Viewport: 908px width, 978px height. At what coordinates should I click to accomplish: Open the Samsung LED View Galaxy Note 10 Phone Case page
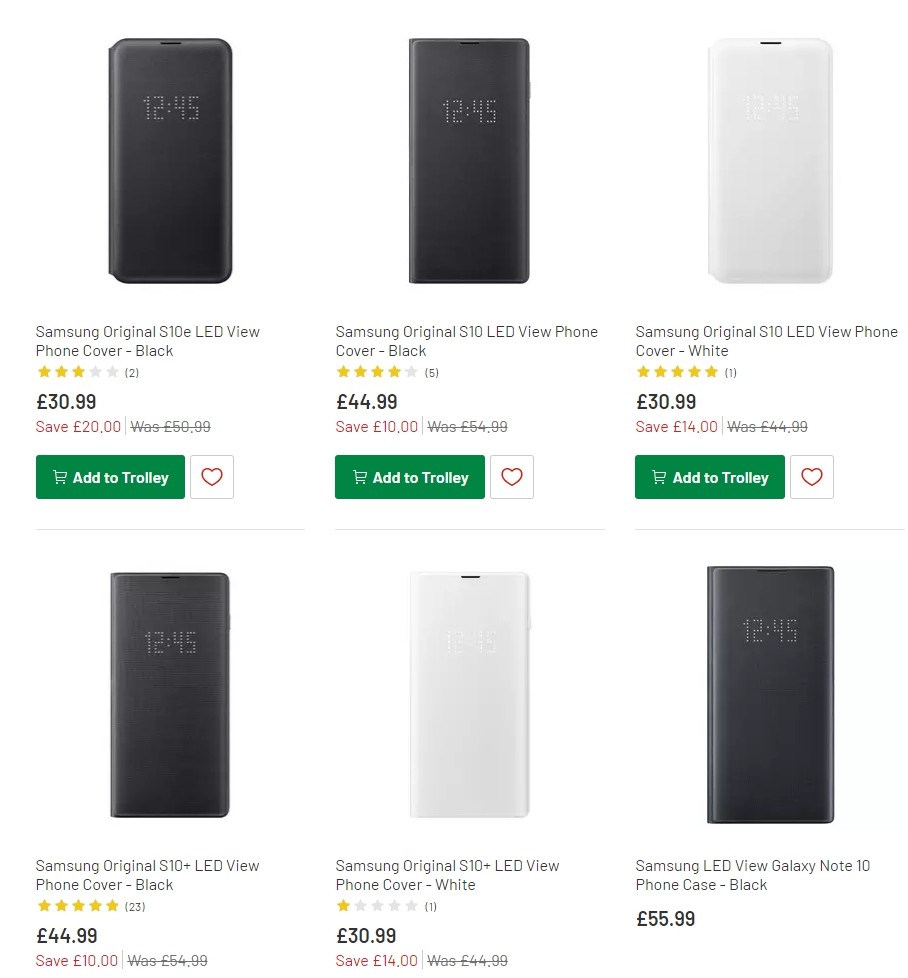(x=753, y=875)
